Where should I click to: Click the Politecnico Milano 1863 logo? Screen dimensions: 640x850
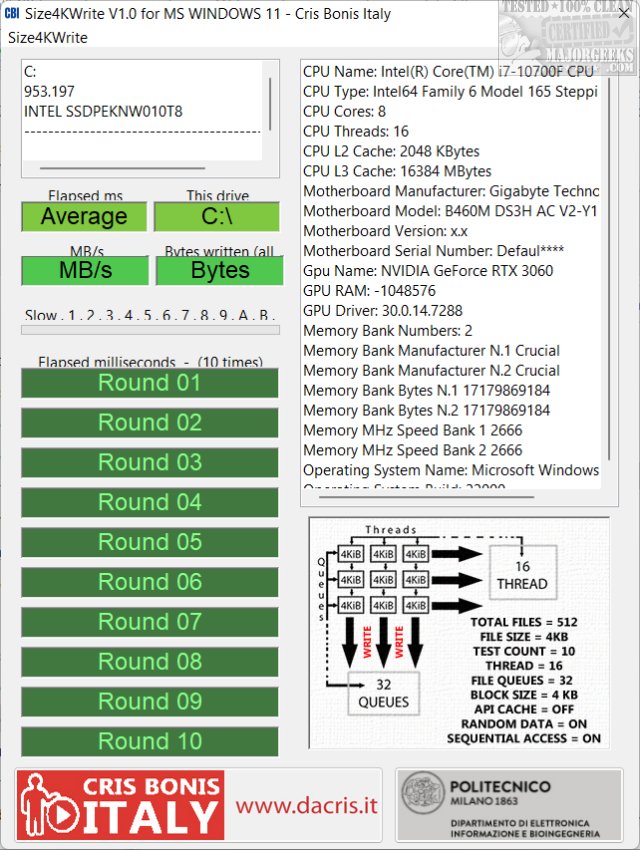(509, 805)
